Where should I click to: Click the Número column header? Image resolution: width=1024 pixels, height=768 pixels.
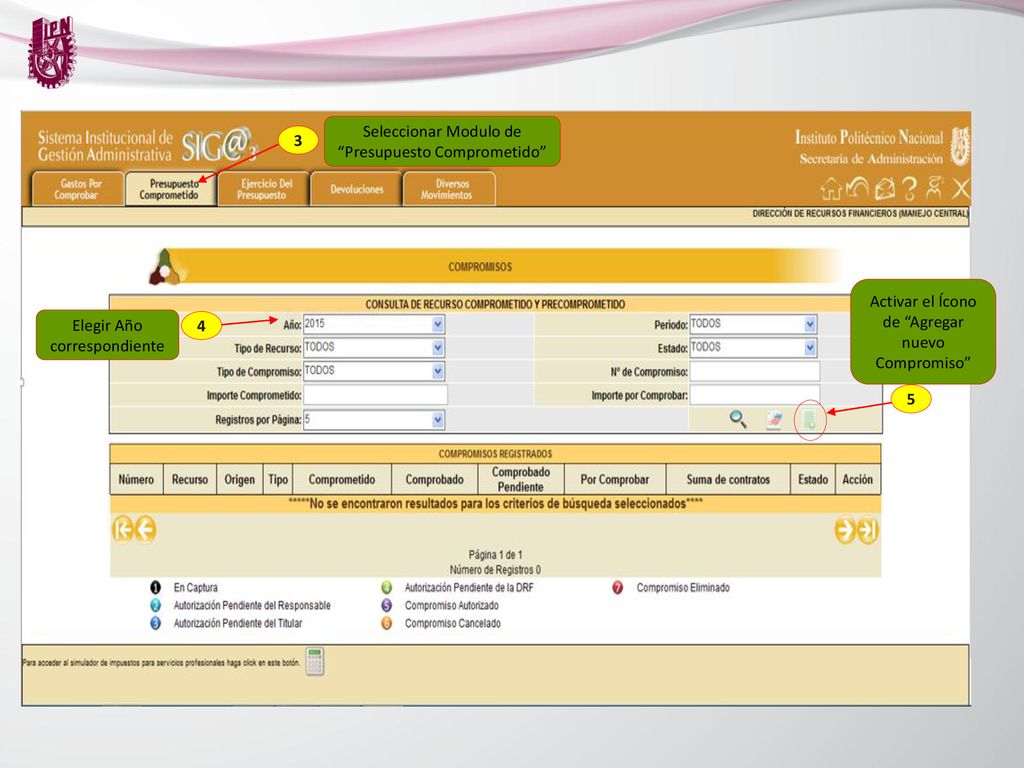(136, 479)
